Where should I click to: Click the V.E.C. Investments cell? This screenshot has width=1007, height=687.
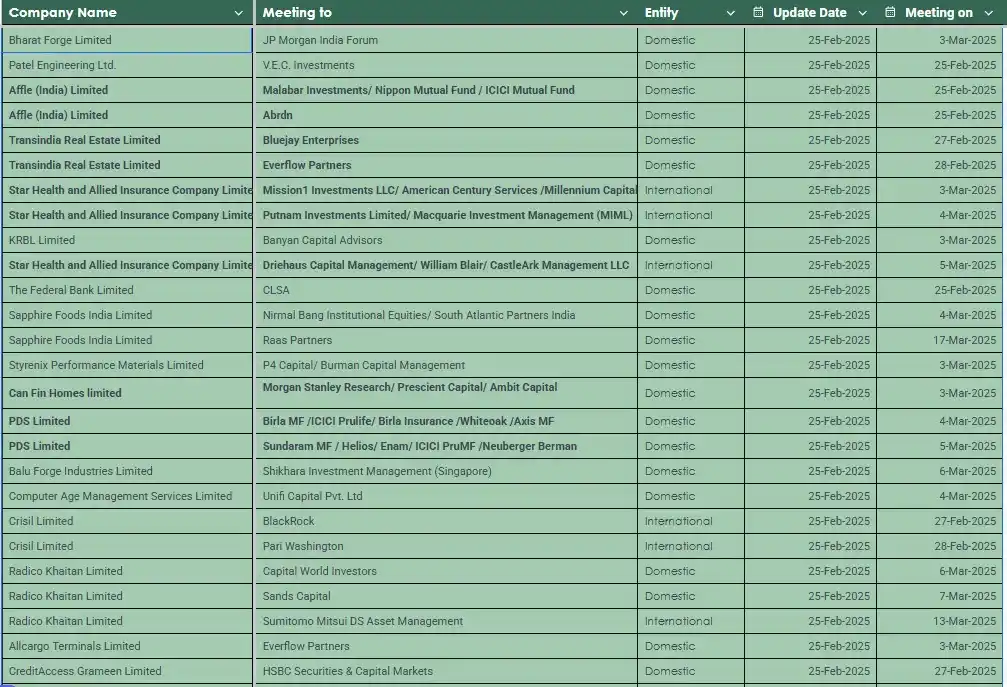click(x=446, y=65)
